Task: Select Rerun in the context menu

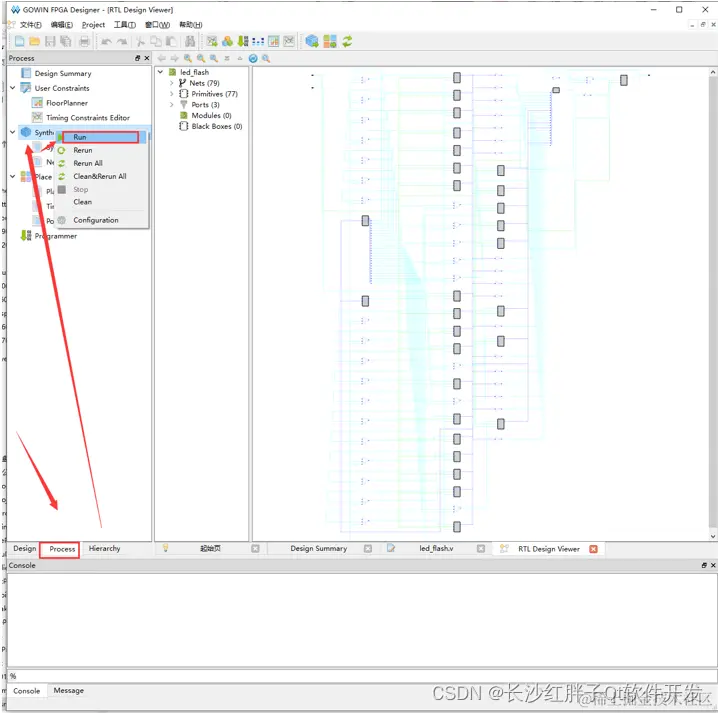Action: click(101, 150)
